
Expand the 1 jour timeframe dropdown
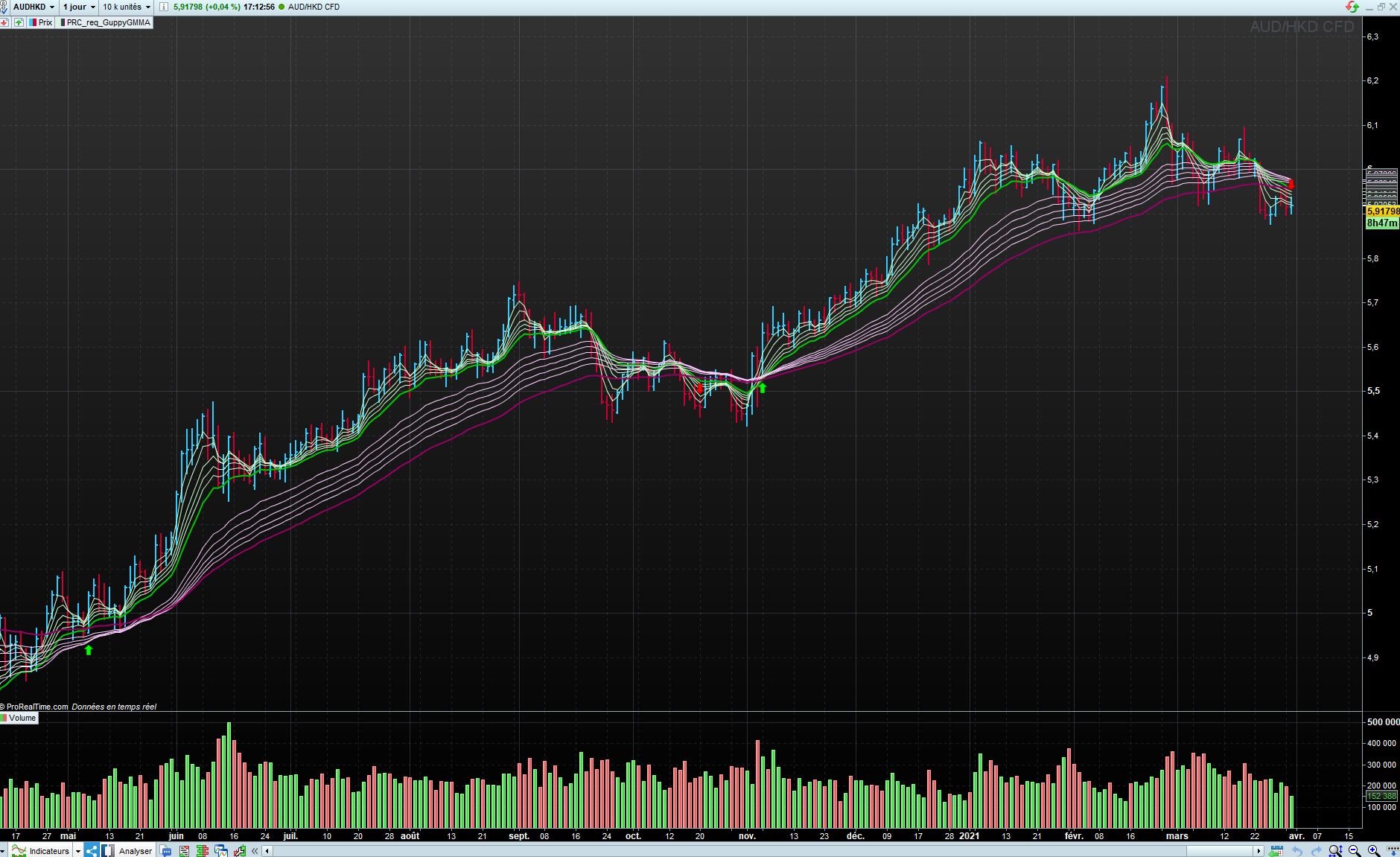click(x=79, y=7)
